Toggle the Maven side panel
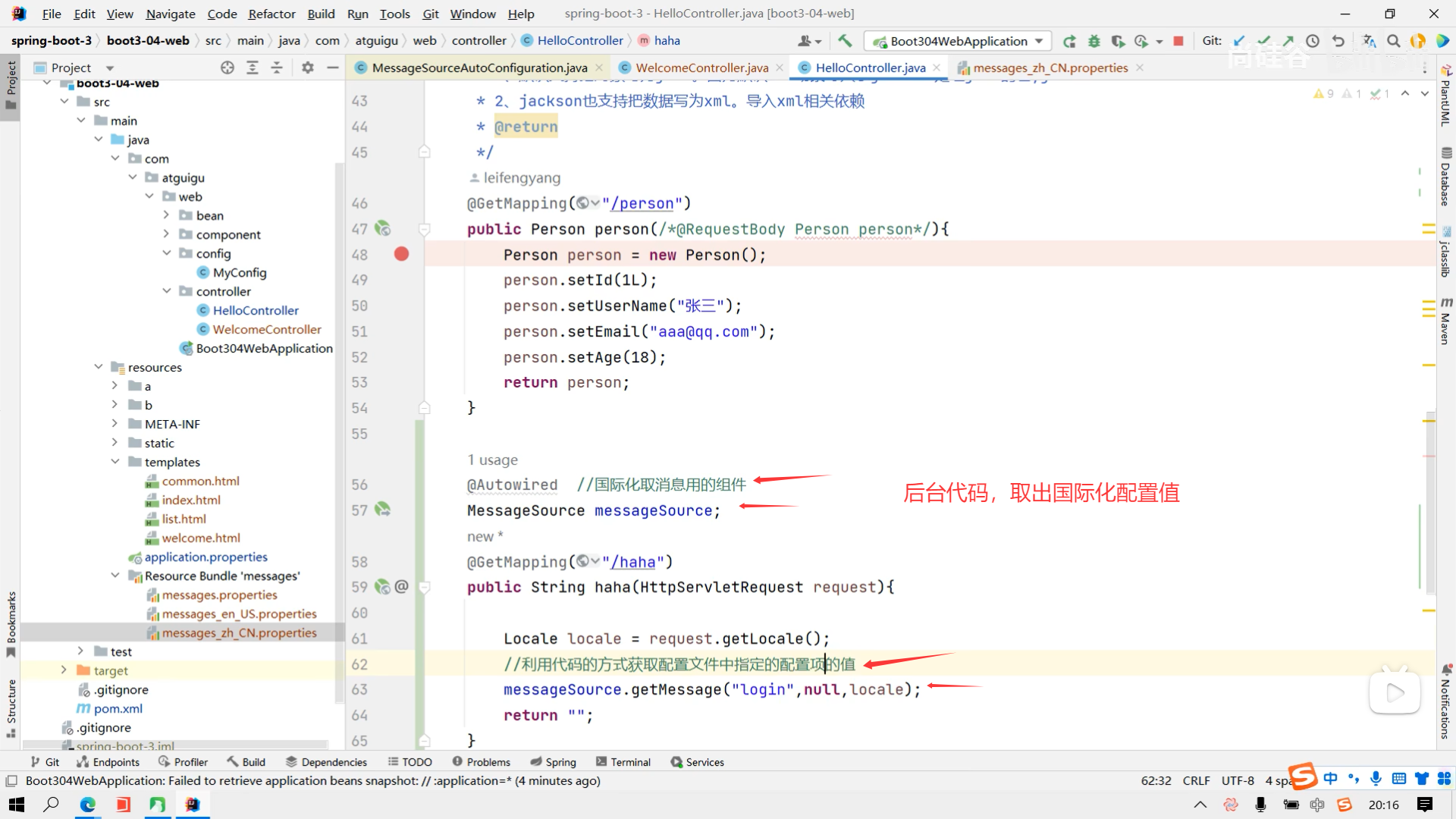 (x=1445, y=322)
